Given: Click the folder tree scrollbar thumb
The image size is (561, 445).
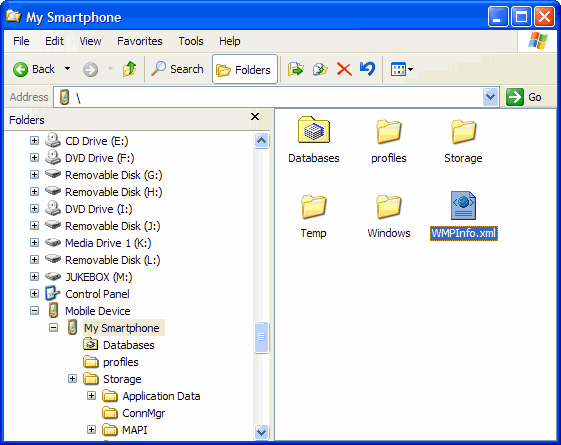Looking at the screenshot, I should tap(262, 337).
